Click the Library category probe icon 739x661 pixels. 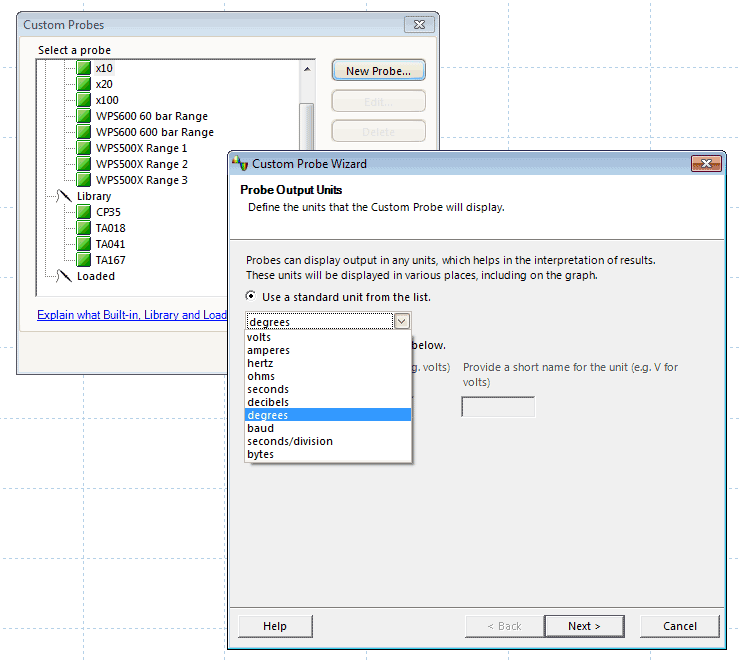point(64,196)
